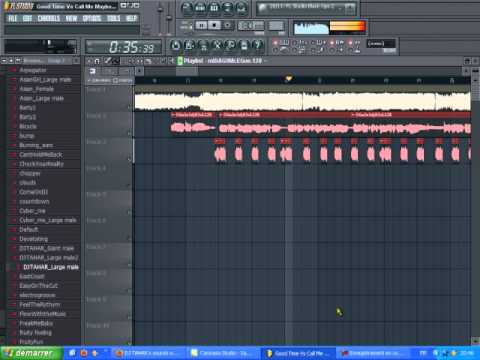Select the paint brush tool in Playlist toolbar
The image size is (480, 360).
click(116, 61)
